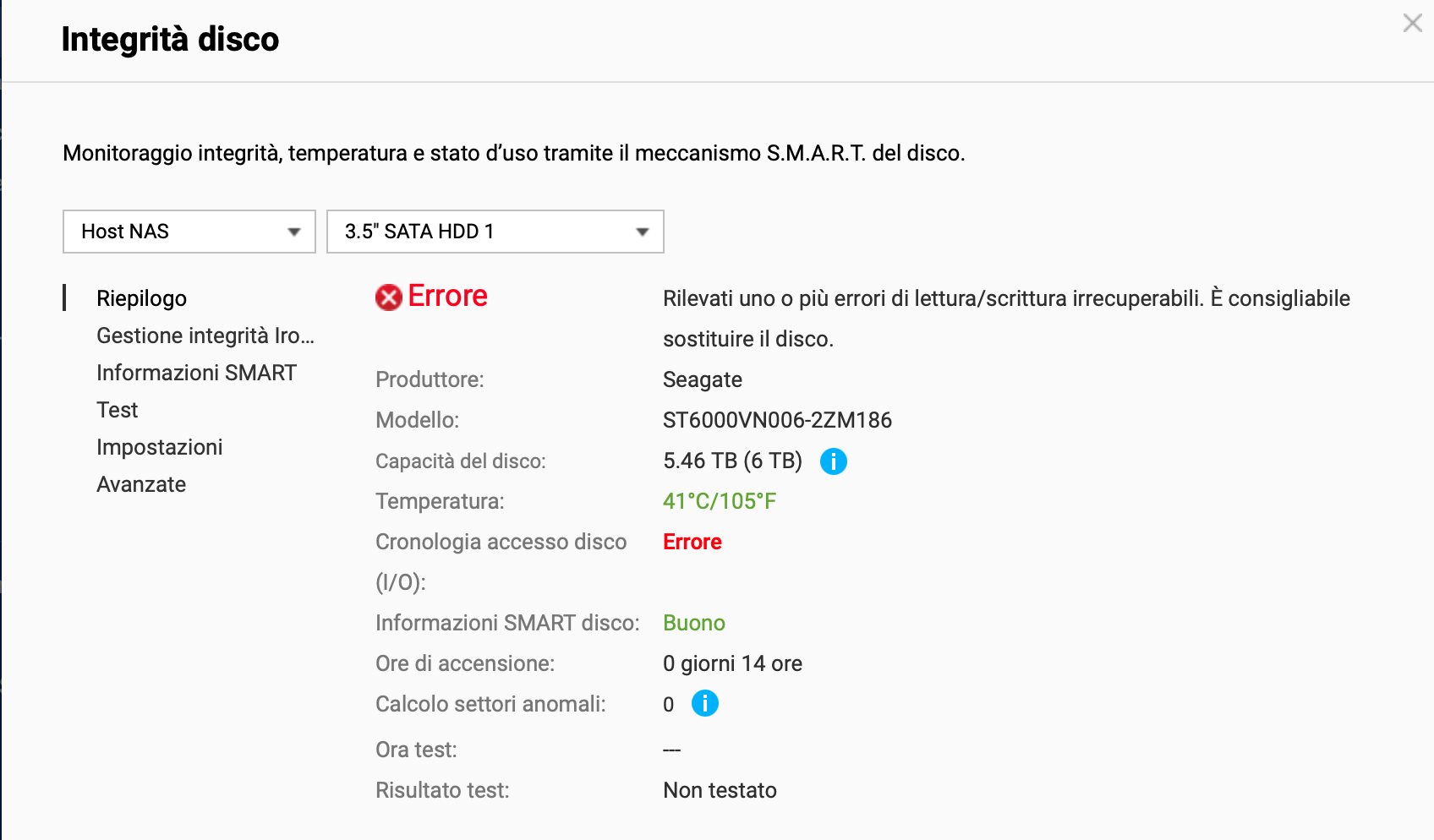The width and height of the screenshot is (1434, 840).
Task: Open the Avanzate section
Action: (x=141, y=484)
